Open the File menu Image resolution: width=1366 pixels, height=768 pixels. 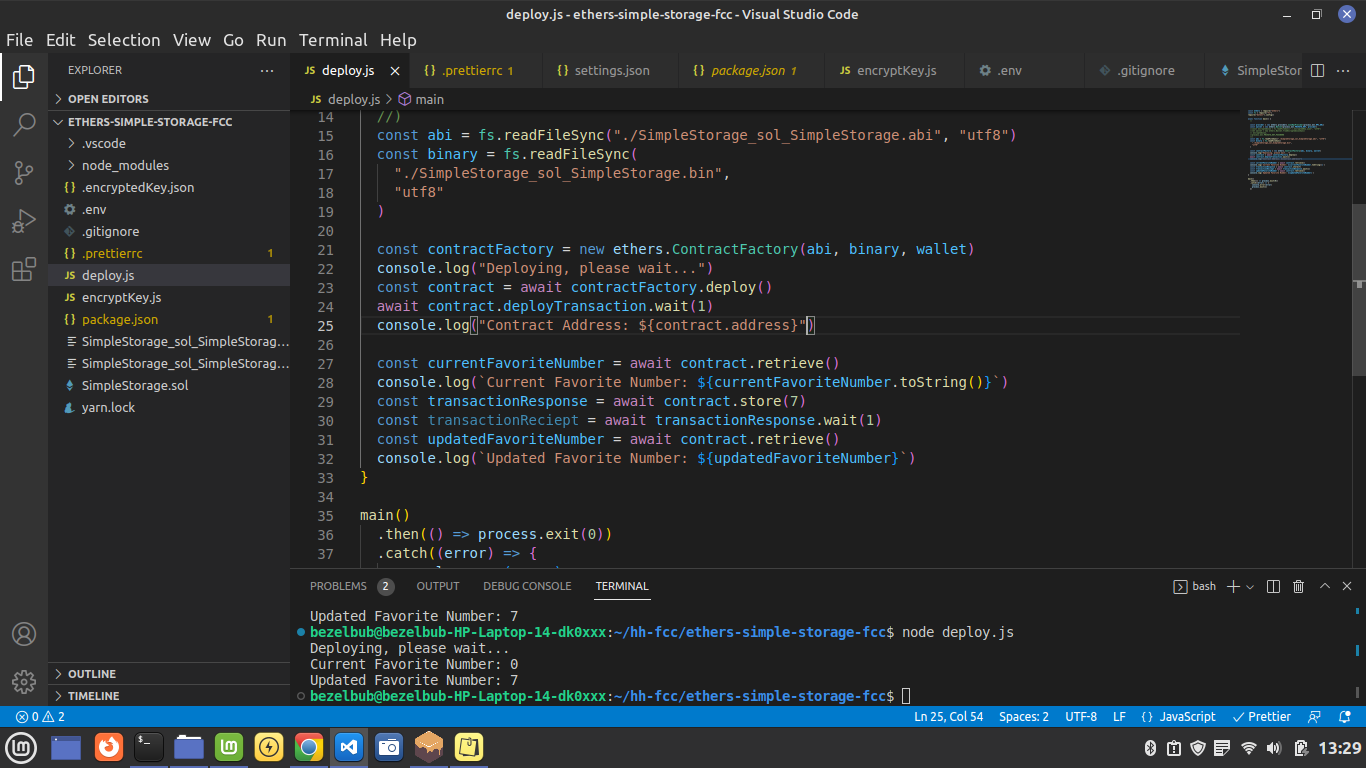20,40
